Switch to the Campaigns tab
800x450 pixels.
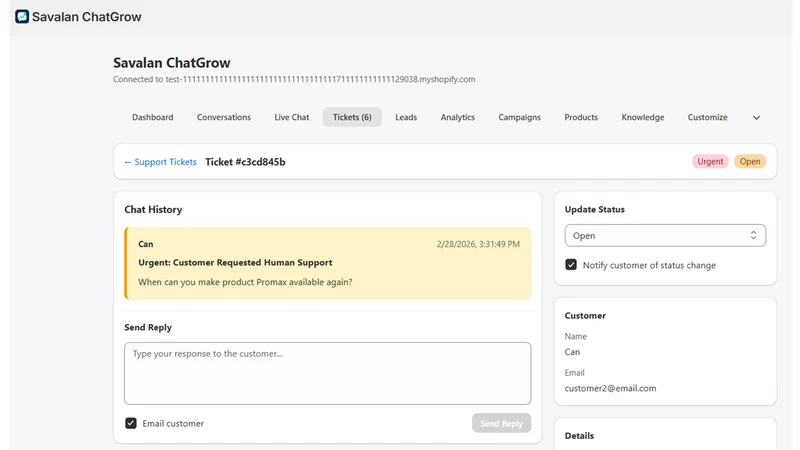pyautogui.click(x=519, y=117)
